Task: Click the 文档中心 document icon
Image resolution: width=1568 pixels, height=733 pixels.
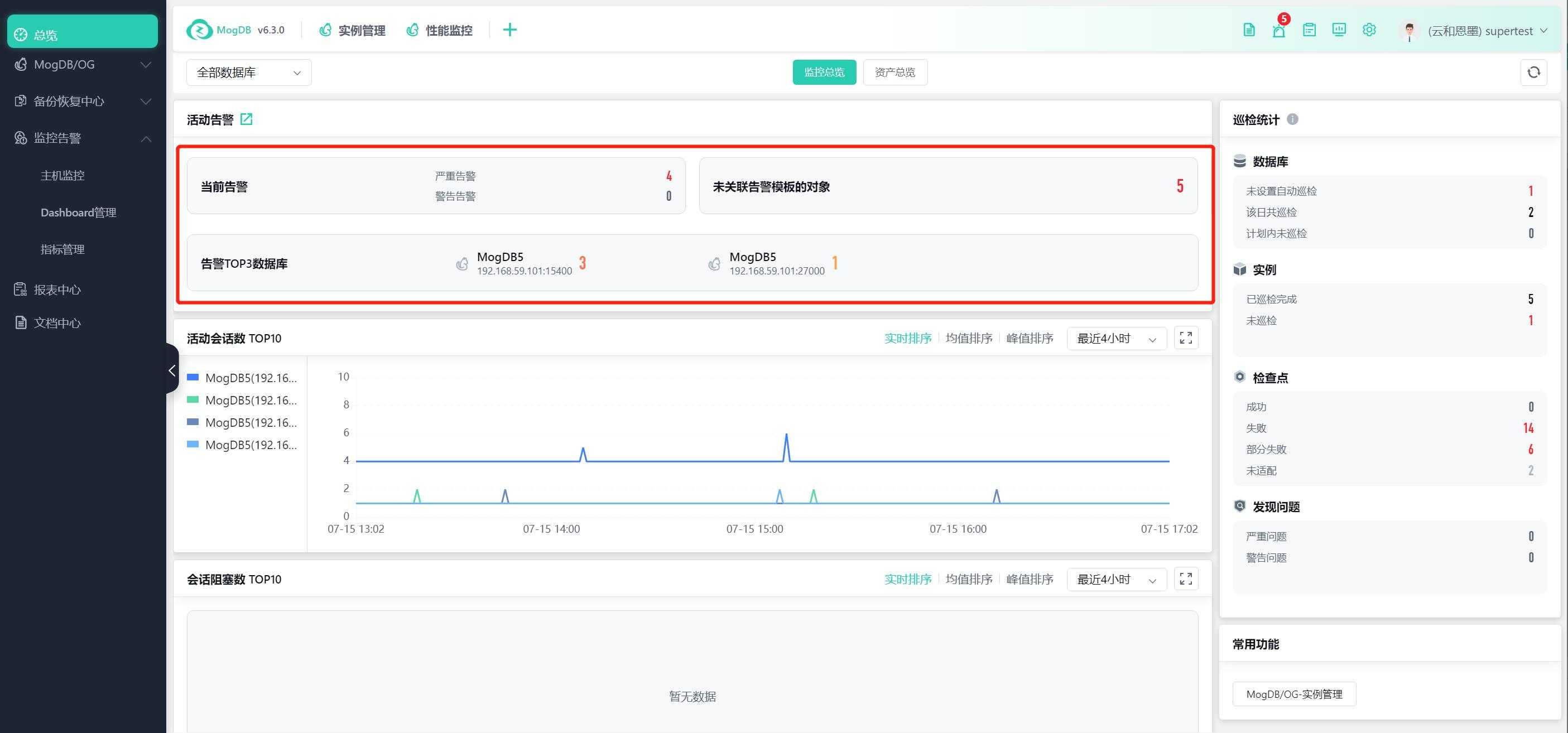Action: (21, 322)
